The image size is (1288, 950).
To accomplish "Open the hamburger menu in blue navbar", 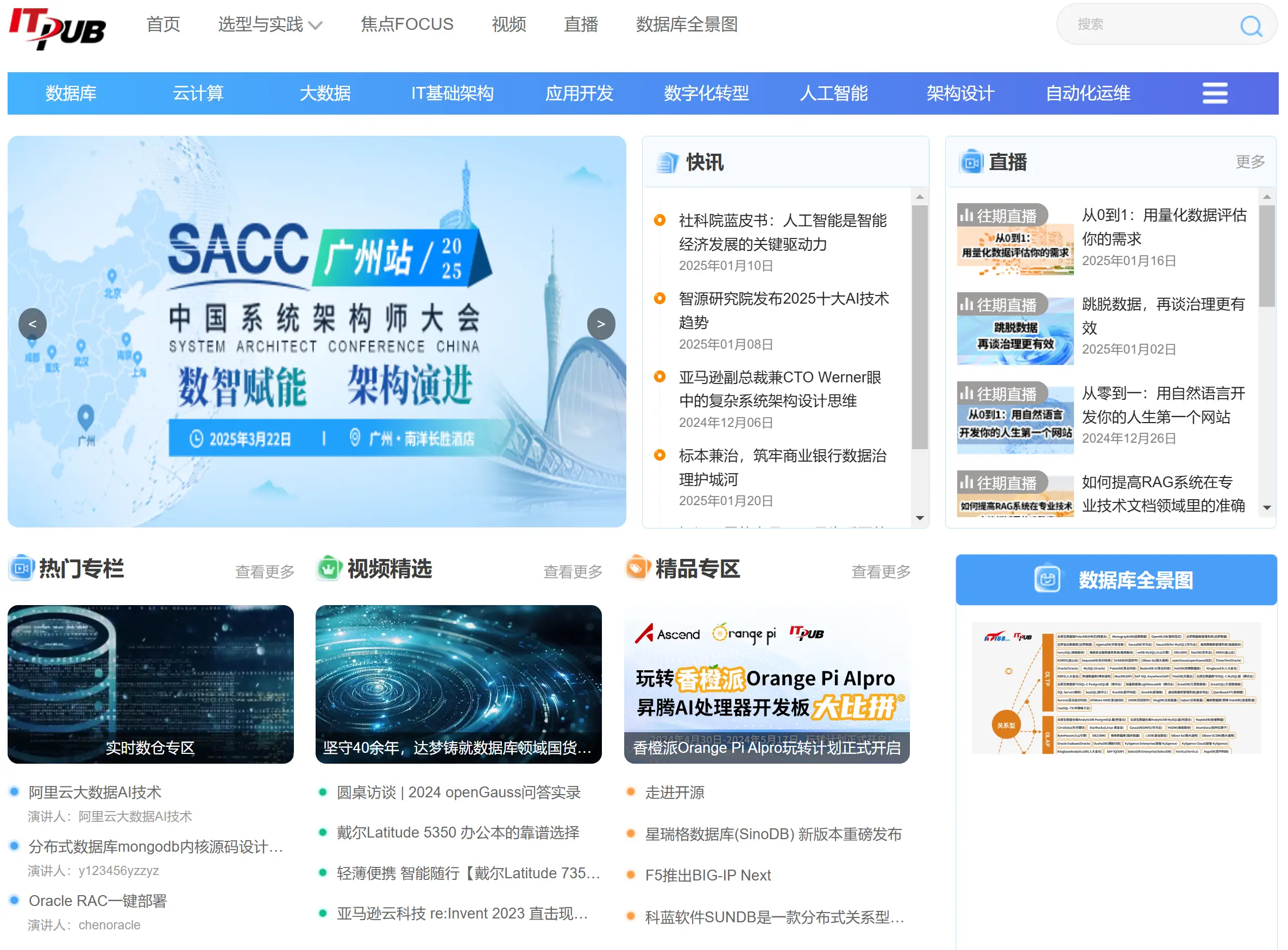I will coord(1215,93).
